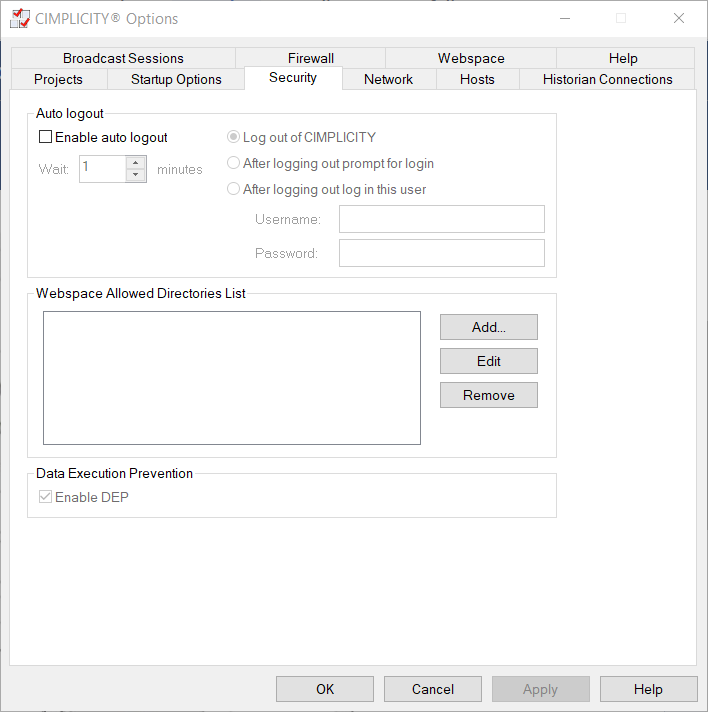Increase Wait minutes with up arrow
The height and width of the screenshot is (712, 708).
pyautogui.click(x=135, y=163)
